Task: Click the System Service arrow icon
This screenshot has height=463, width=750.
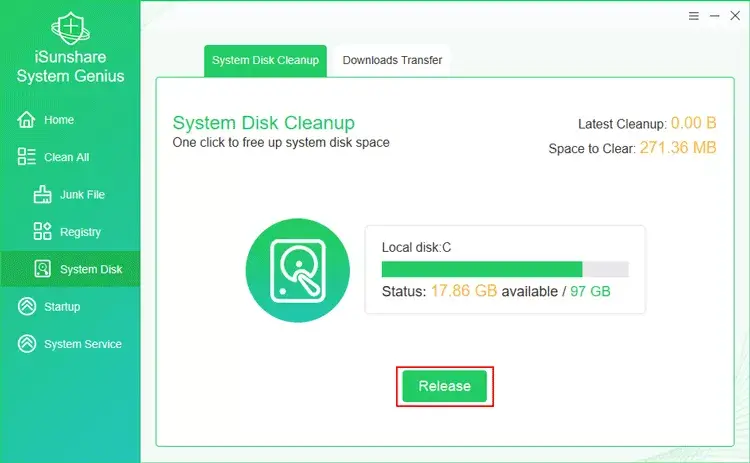Action: (x=27, y=343)
